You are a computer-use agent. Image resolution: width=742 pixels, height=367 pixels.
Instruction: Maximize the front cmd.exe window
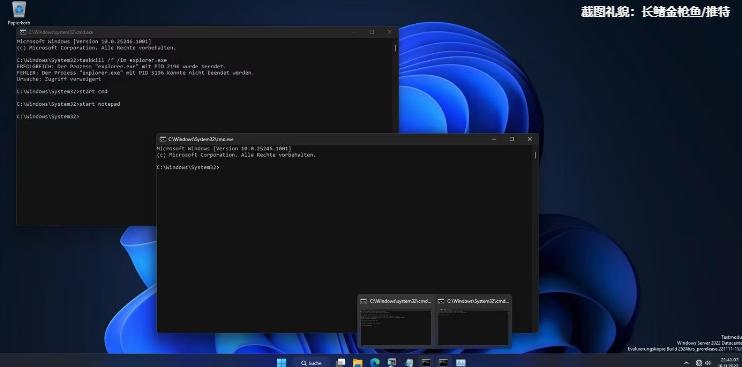pyautogui.click(x=512, y=139)
